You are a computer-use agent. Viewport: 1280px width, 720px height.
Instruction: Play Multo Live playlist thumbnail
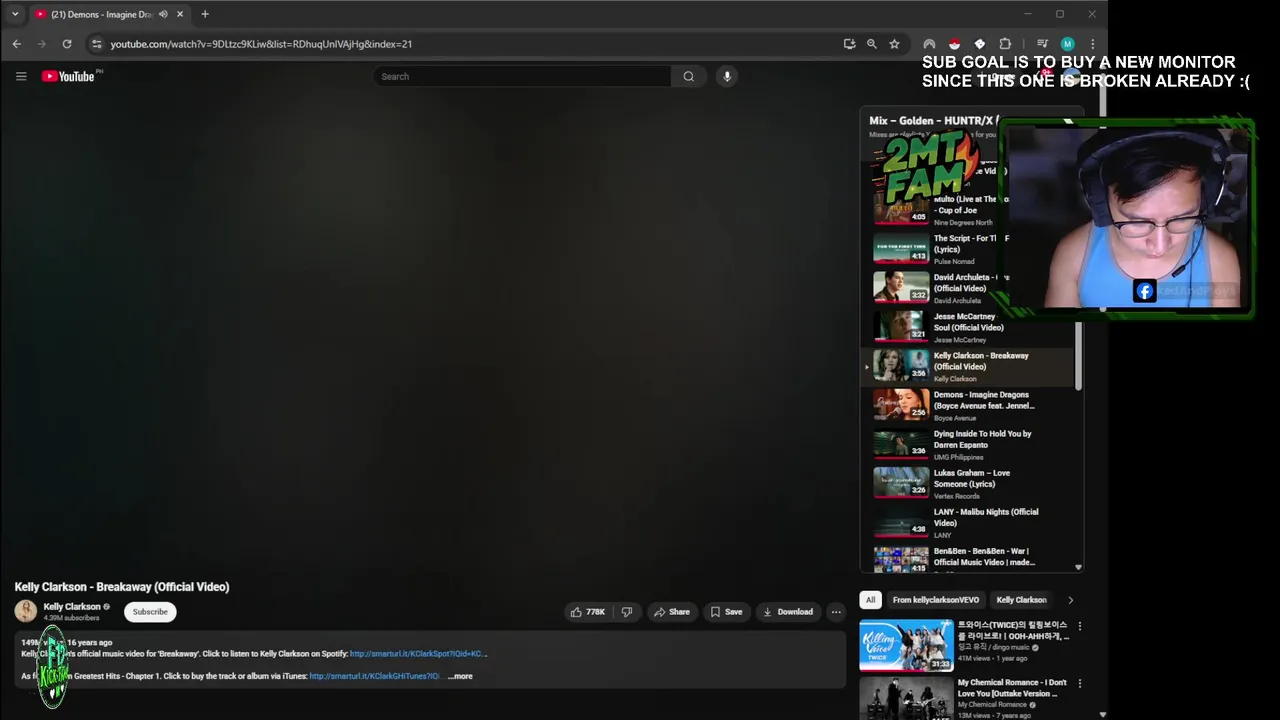(901, 209)
